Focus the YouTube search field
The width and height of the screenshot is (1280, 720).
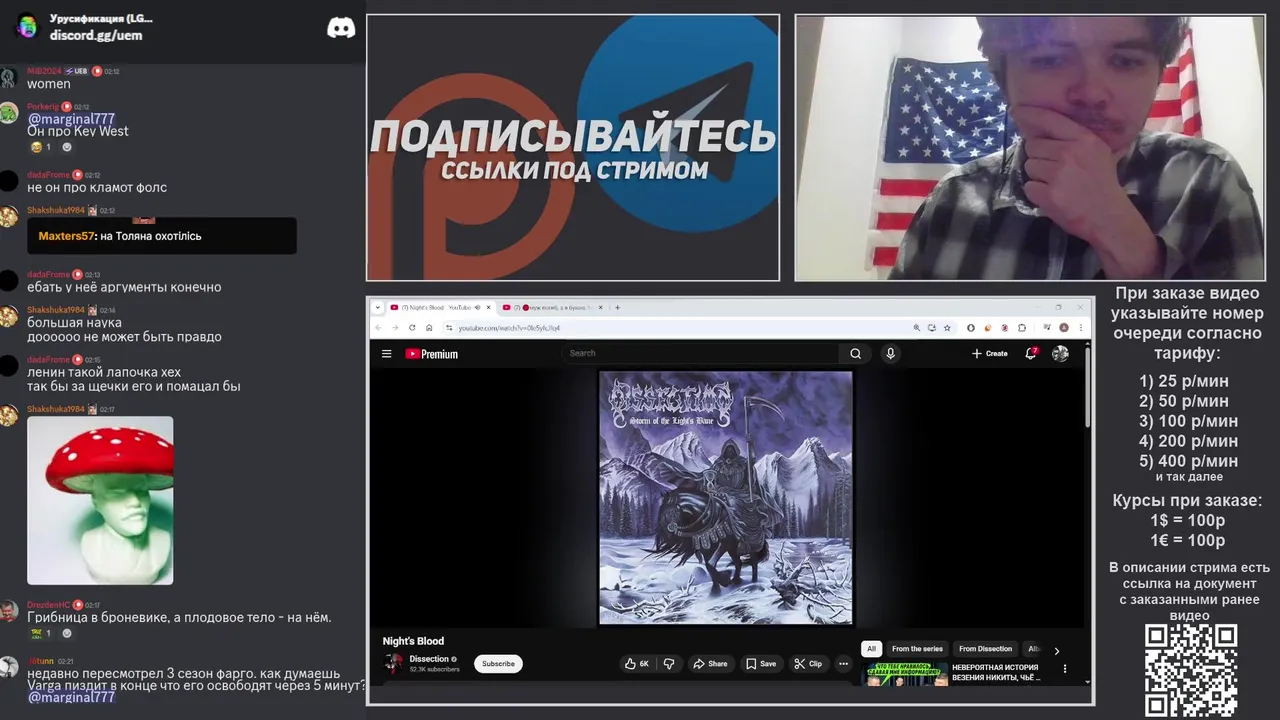click(700, 353)
